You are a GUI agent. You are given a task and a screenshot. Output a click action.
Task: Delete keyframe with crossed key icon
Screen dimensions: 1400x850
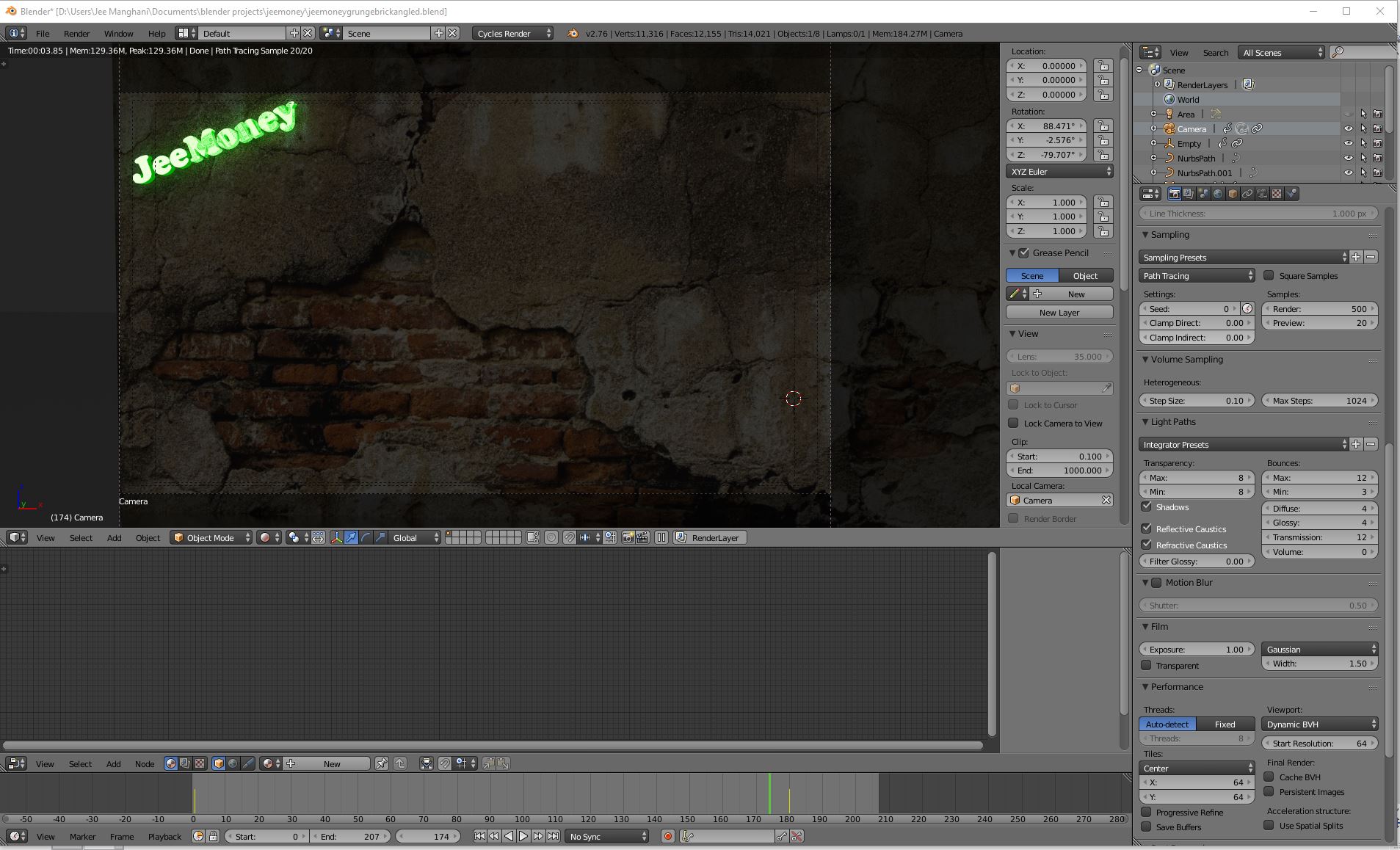pos(797,836)
